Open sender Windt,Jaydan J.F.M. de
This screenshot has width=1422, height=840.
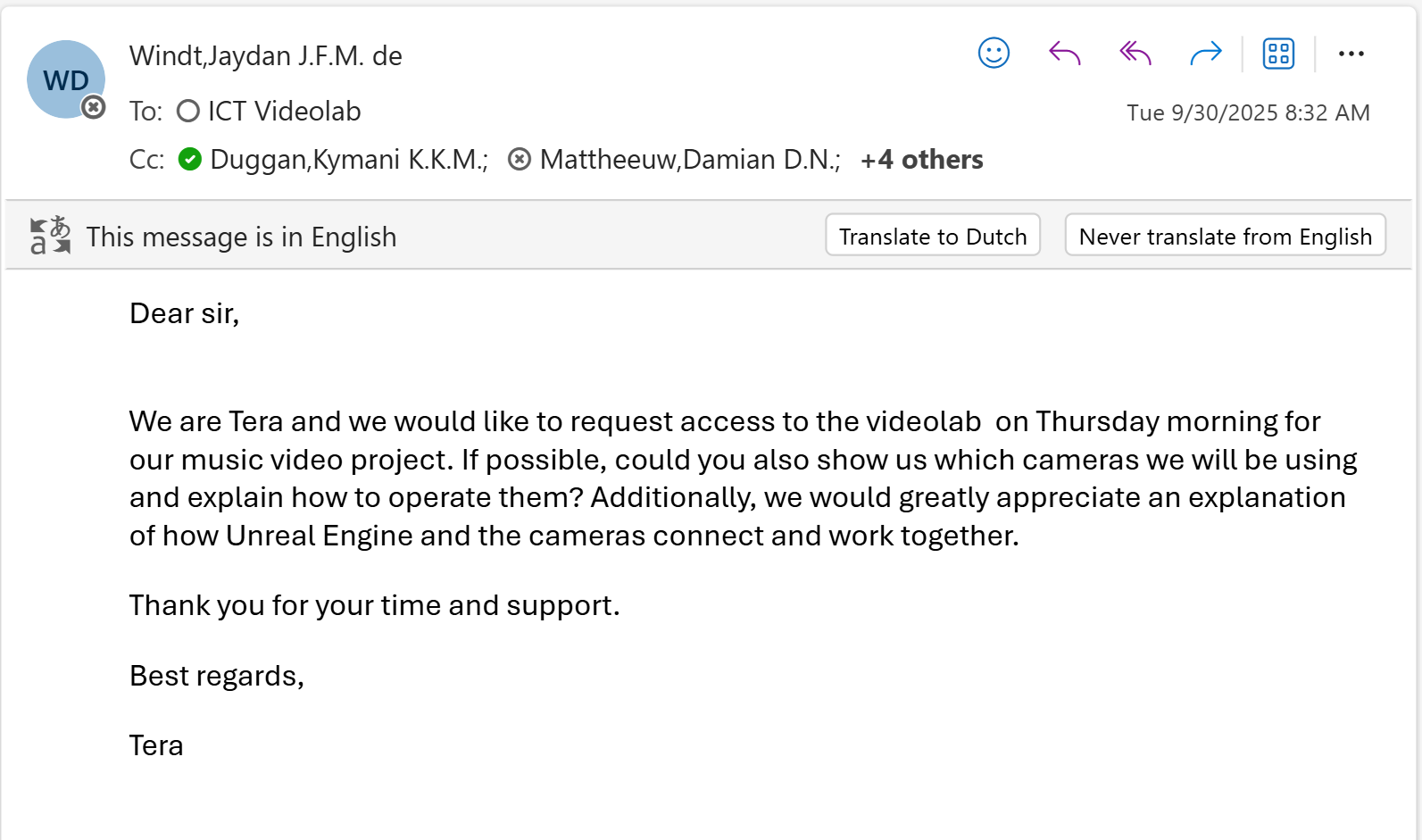(266, 55)
